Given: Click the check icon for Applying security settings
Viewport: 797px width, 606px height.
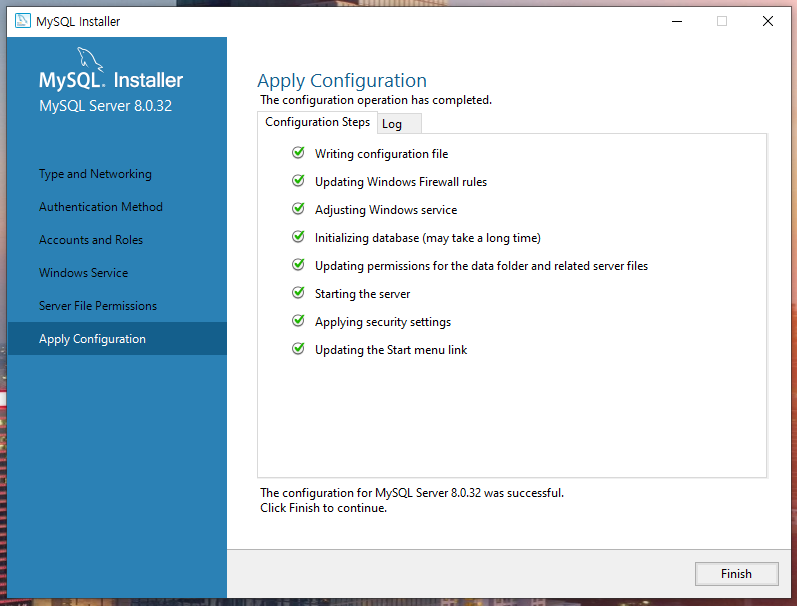Looking at the screenshot, I should tap(298, 320).
